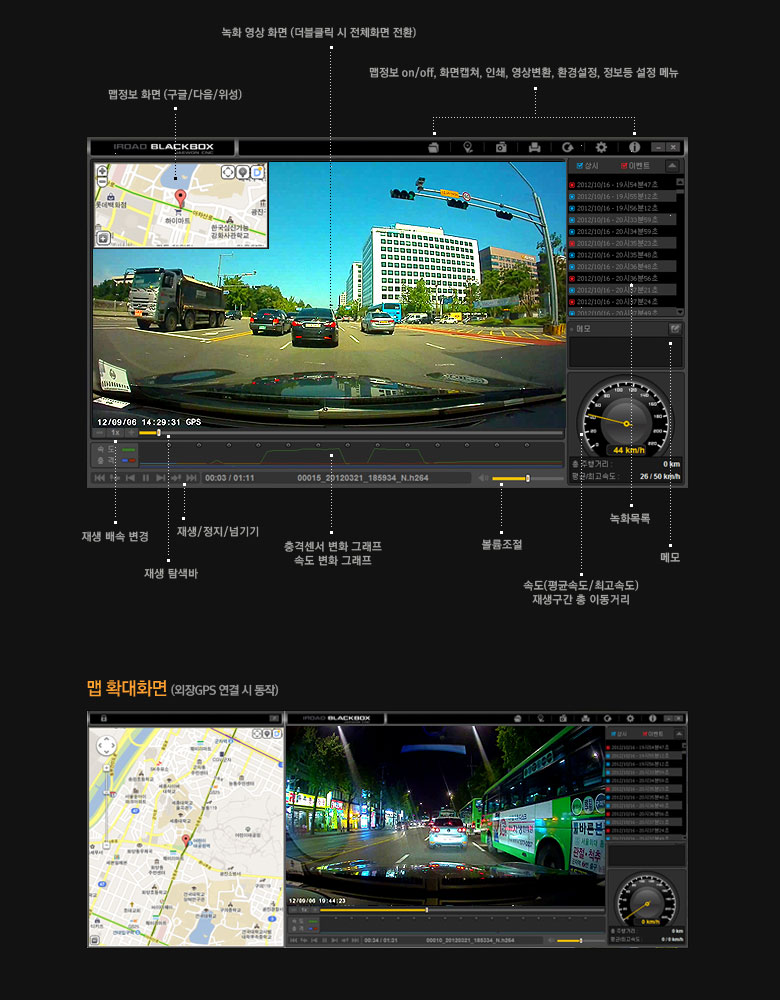Screen dimensions: 780x1000
Task: Click the print icon in daytime player toolbar
Action: click(534, 147)
